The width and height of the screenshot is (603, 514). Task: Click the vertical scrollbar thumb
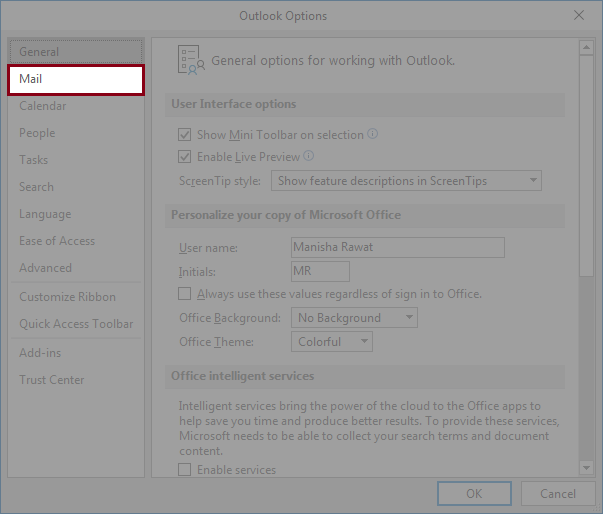pyautogui.click(x=586, y=166)
